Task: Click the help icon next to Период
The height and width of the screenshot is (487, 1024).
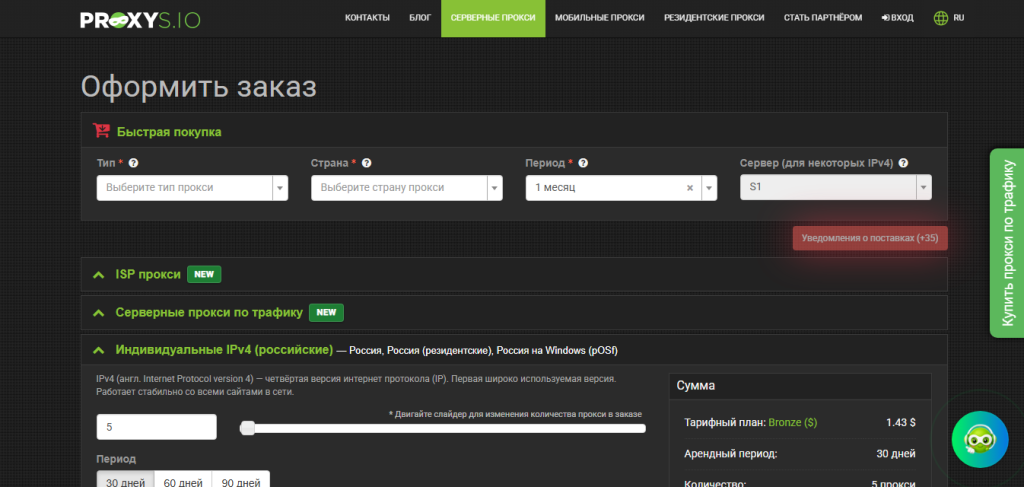Action: (x=583, y=163)
